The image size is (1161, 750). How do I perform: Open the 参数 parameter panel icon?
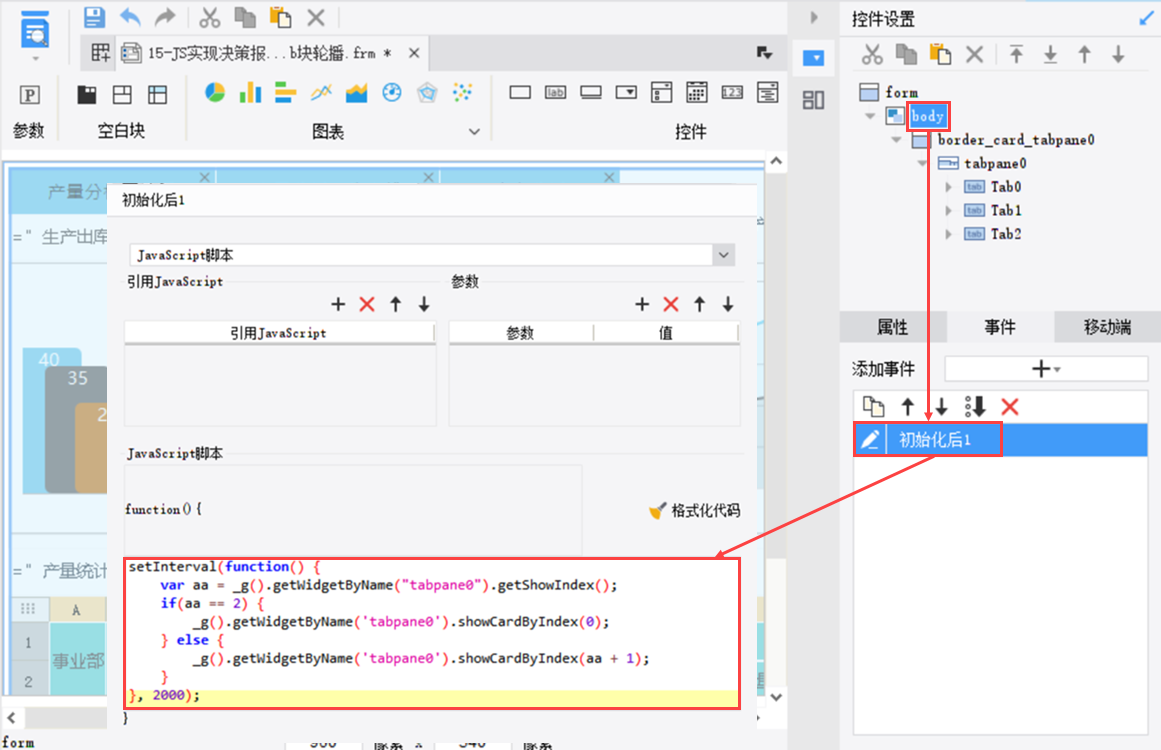tap(29, 95)
